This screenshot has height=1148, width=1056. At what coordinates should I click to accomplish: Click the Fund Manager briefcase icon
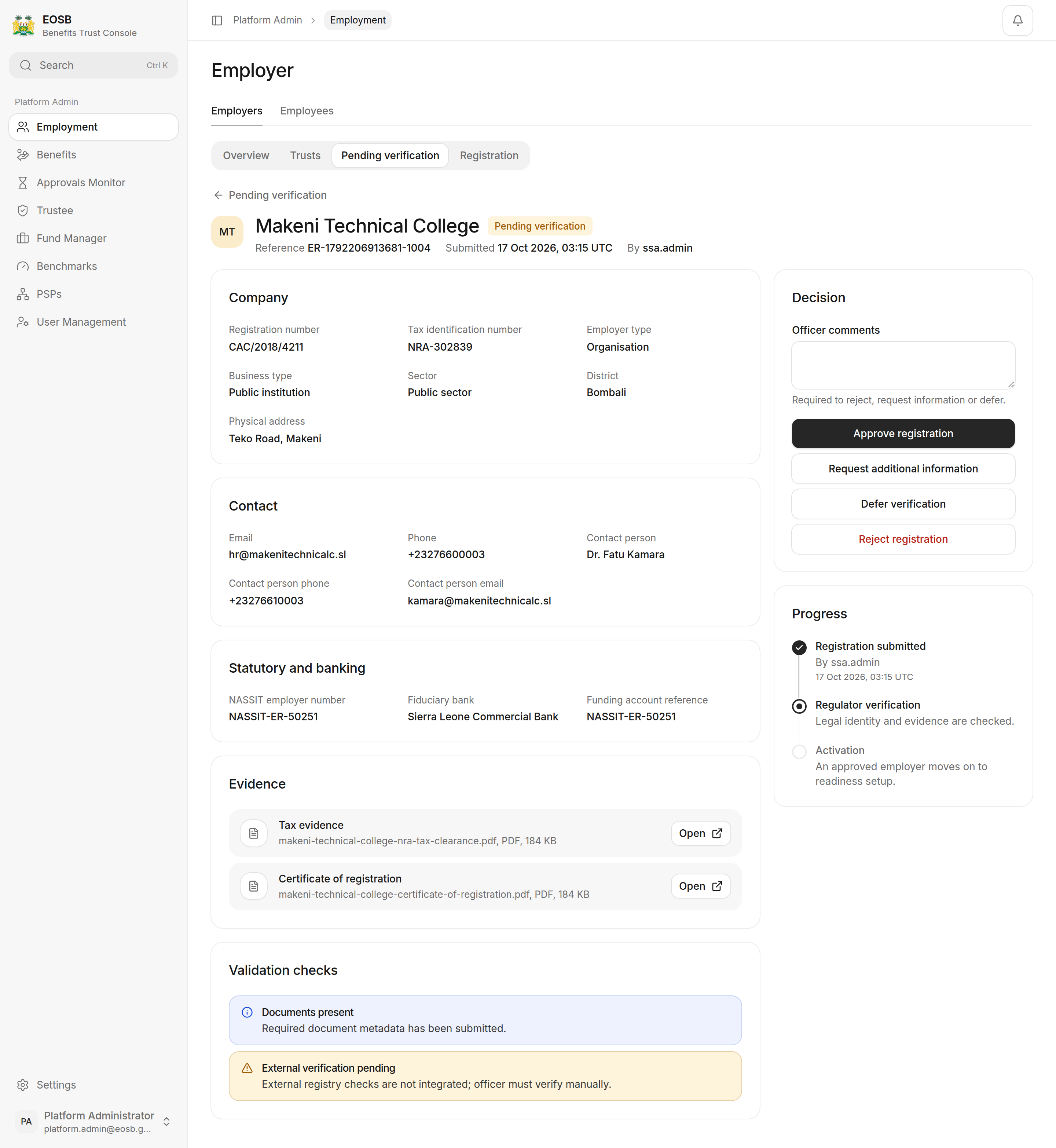pyautogui.click(x=23, y=238)
